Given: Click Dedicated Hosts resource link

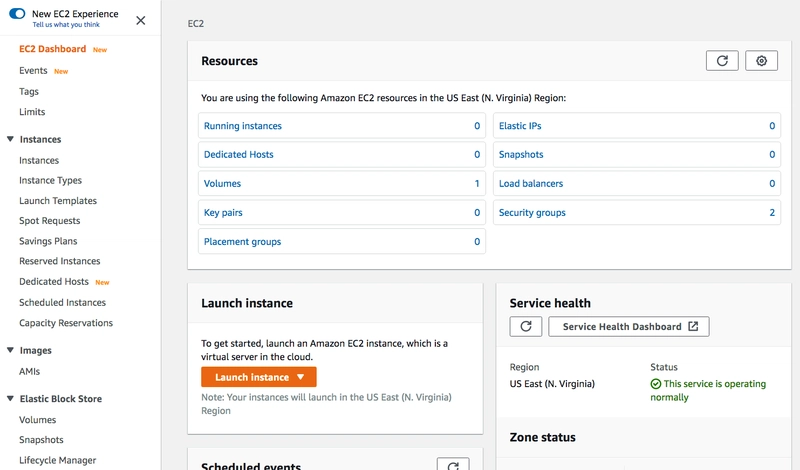Looking at the screenshot, I should (x=239, y=154).
